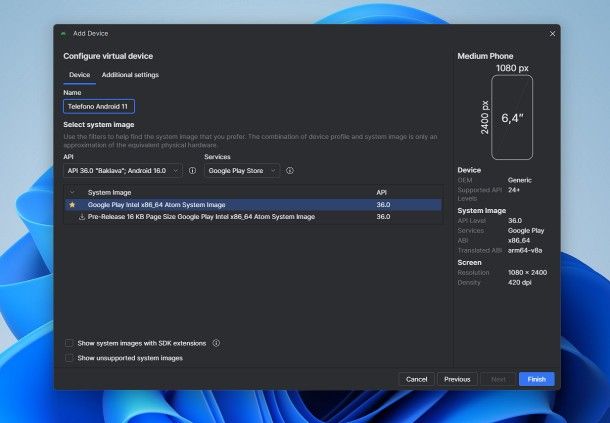Go back with the Previous button

pos(457,379)
